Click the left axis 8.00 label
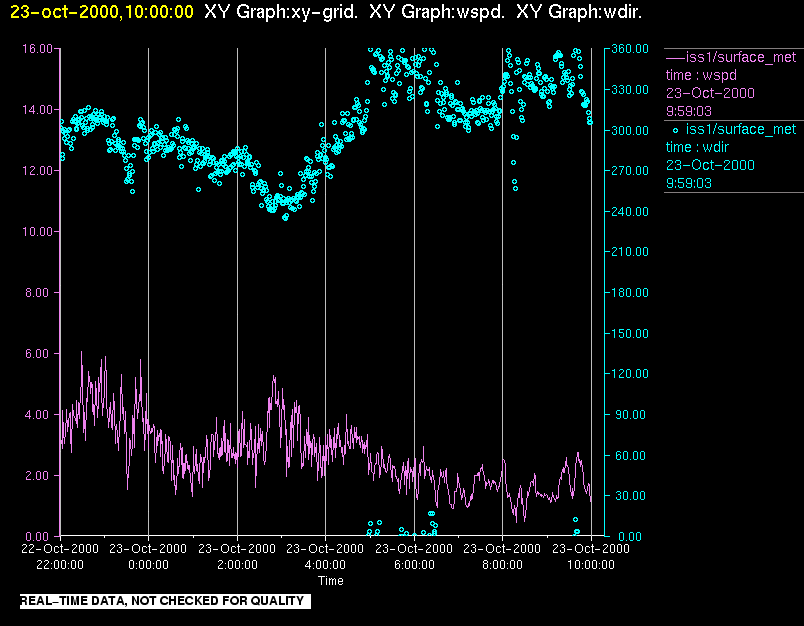 point(39,293)
